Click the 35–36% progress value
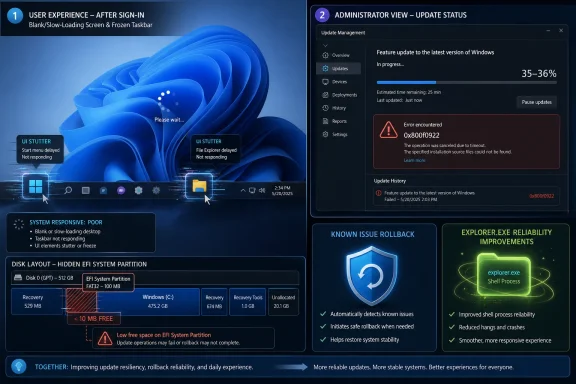 click(x=539, y=73)
